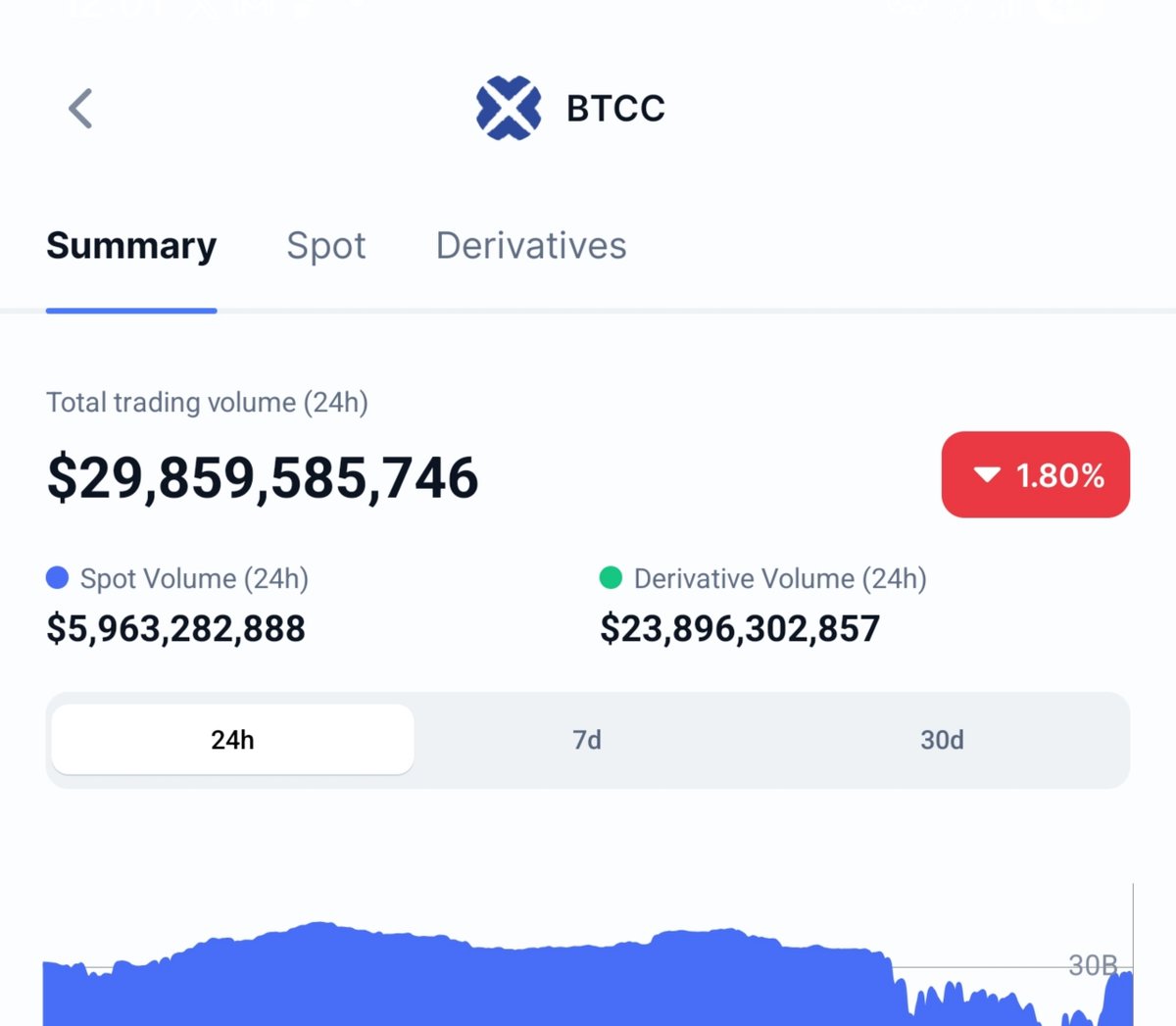Tap the blue Spot Volume legend dot
This screenshot has width=1176, height=1026.
[x=58, y=578]
